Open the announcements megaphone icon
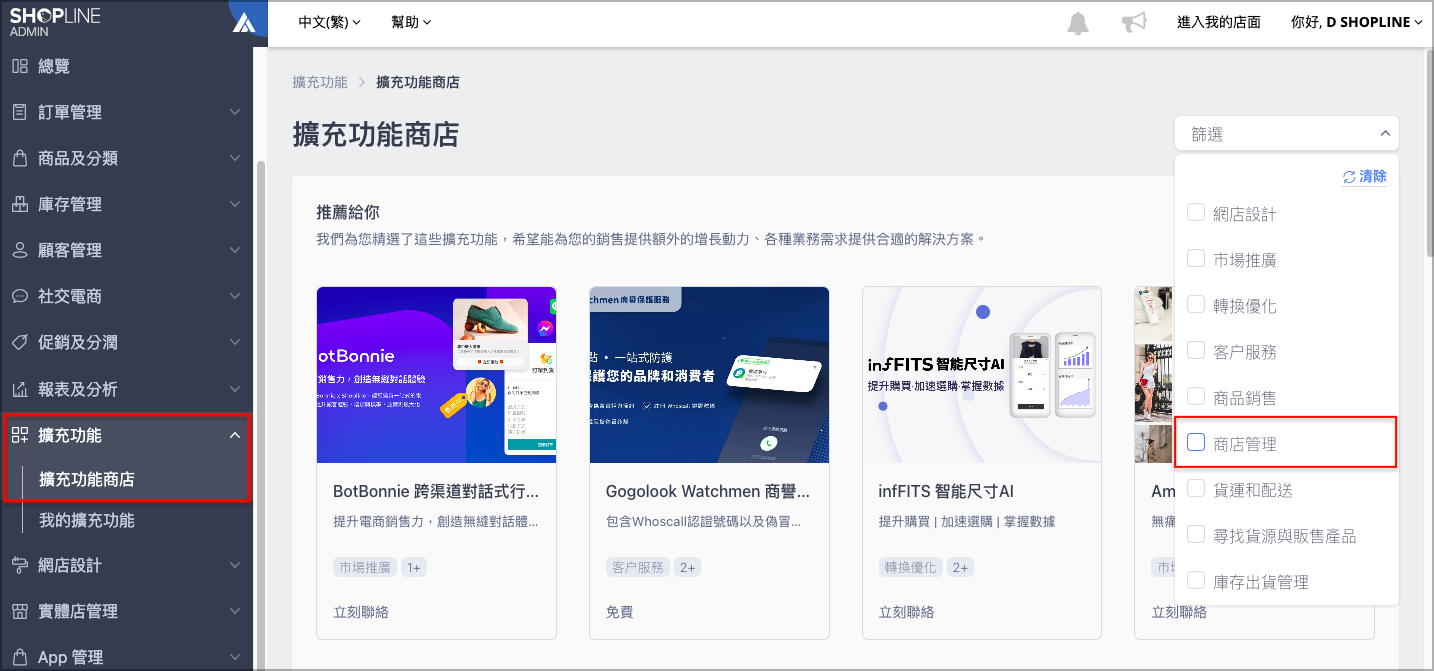The width and height of the screenshot is (1434, 671). (x=1133, y=23)
